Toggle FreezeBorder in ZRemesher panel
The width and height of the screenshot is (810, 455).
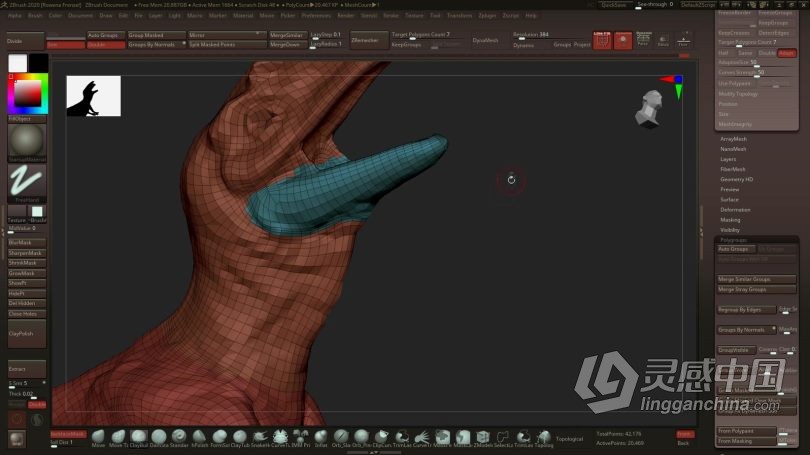pos(735,13)
